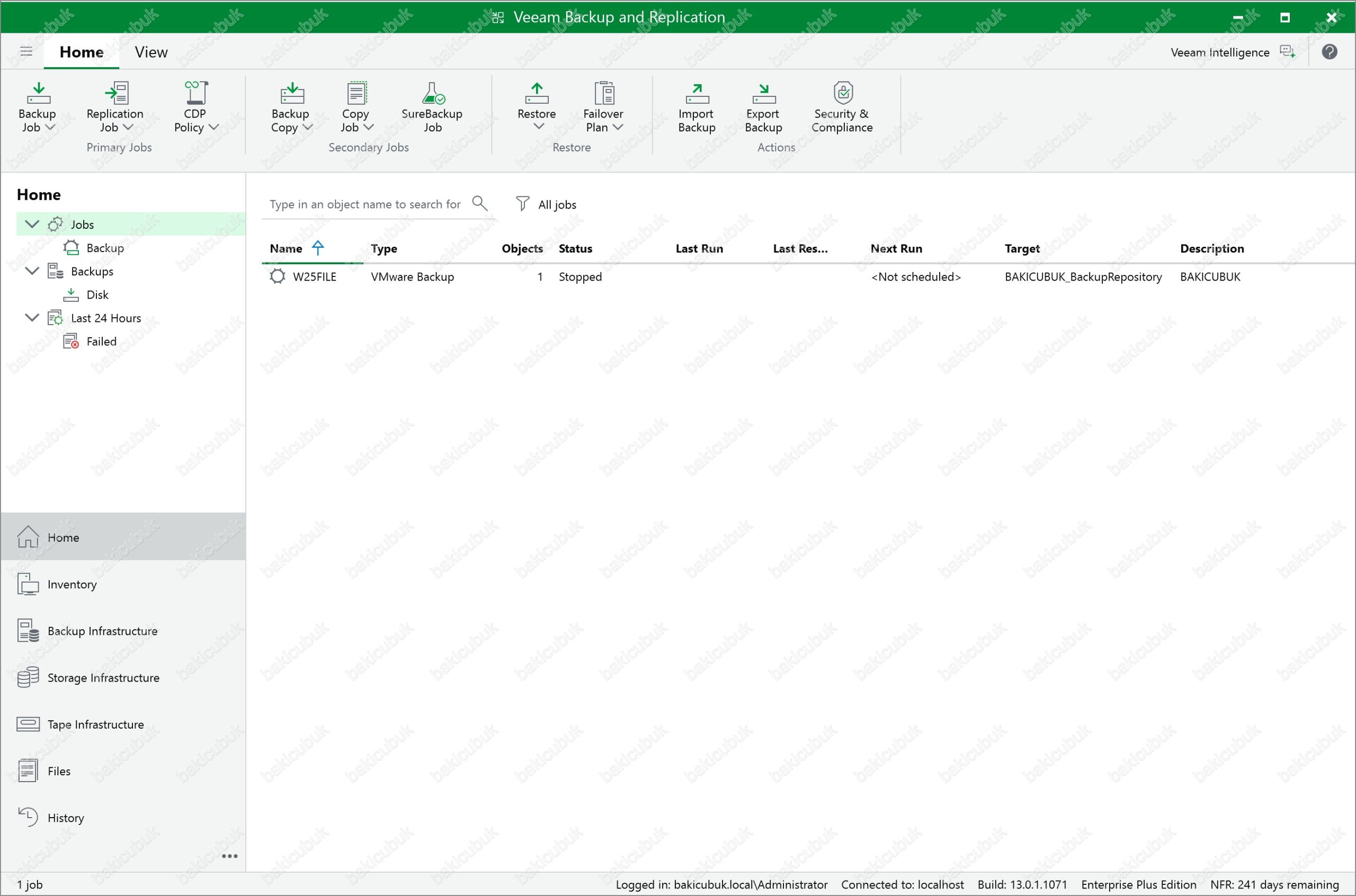Image resolution: width=1356 pixels, height=896 pixels.
Task: Click into the object name search field
Action: click(x=364, y=204)
